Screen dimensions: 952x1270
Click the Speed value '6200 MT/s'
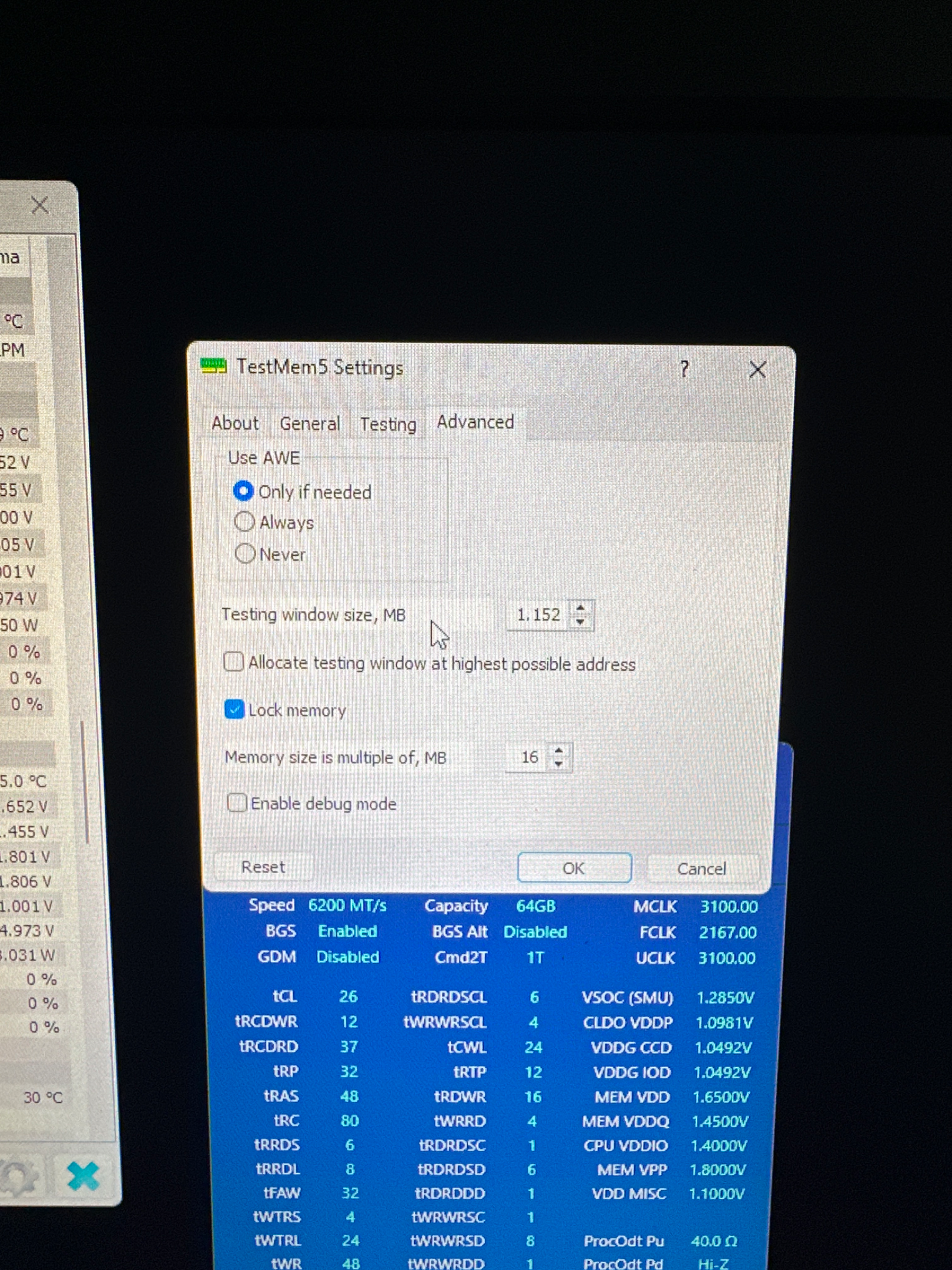pos(347,905)
